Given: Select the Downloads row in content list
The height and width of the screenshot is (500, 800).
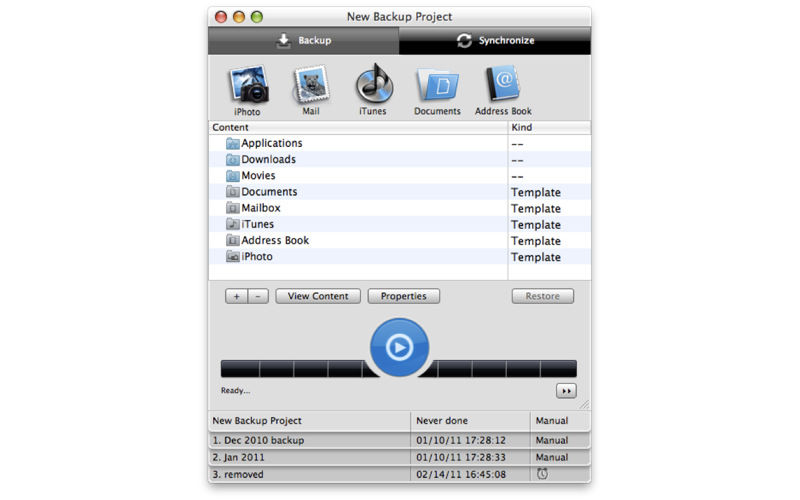Looking at the screenshot, I should 268,160.
